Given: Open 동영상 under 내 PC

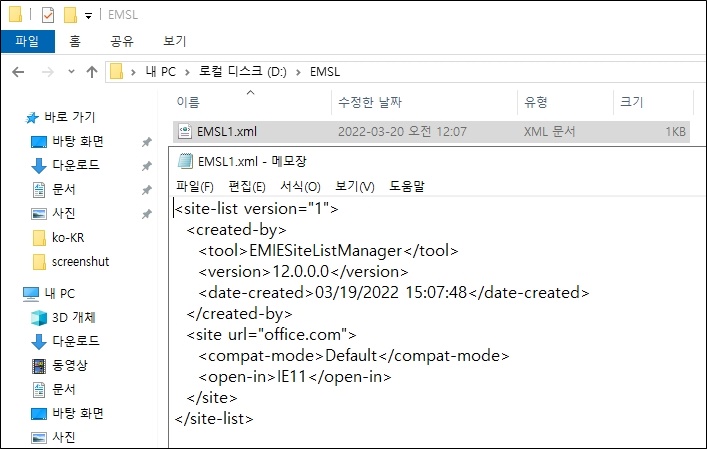Looking at the screenshot, I should tap(69, 365).
